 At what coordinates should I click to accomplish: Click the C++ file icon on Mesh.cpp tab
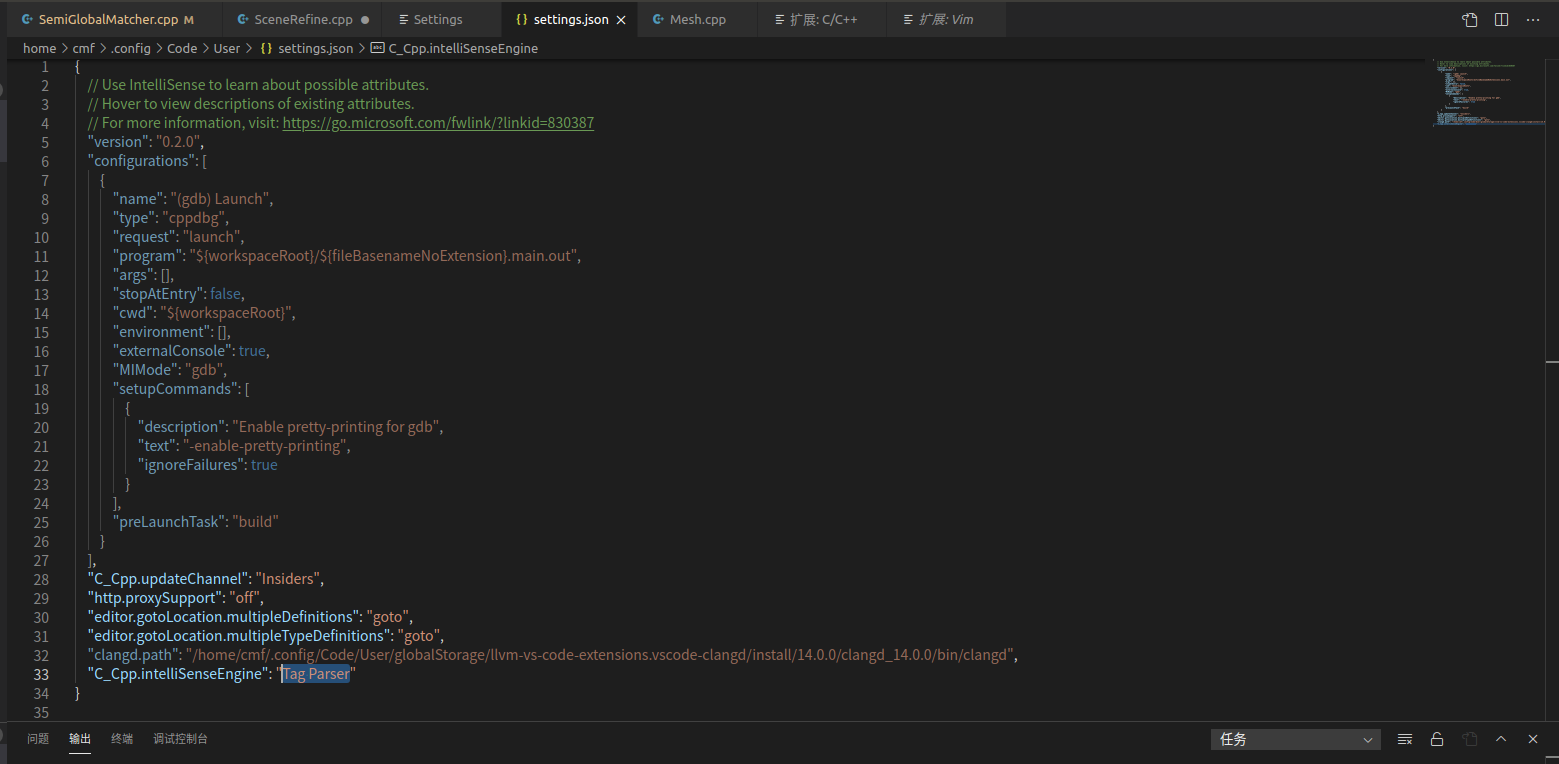click(658, 20)
